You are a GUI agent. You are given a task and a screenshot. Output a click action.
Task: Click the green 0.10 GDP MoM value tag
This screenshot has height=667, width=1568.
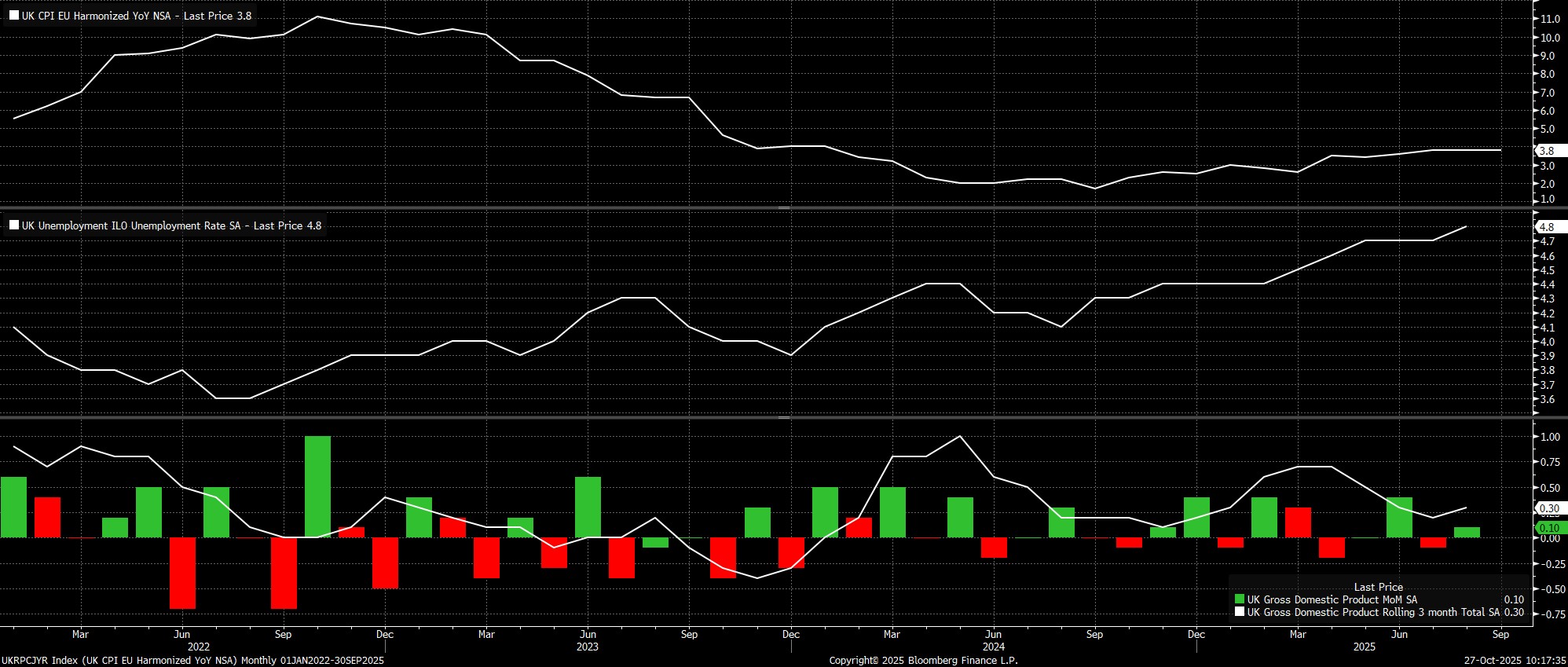[1549, 528]
